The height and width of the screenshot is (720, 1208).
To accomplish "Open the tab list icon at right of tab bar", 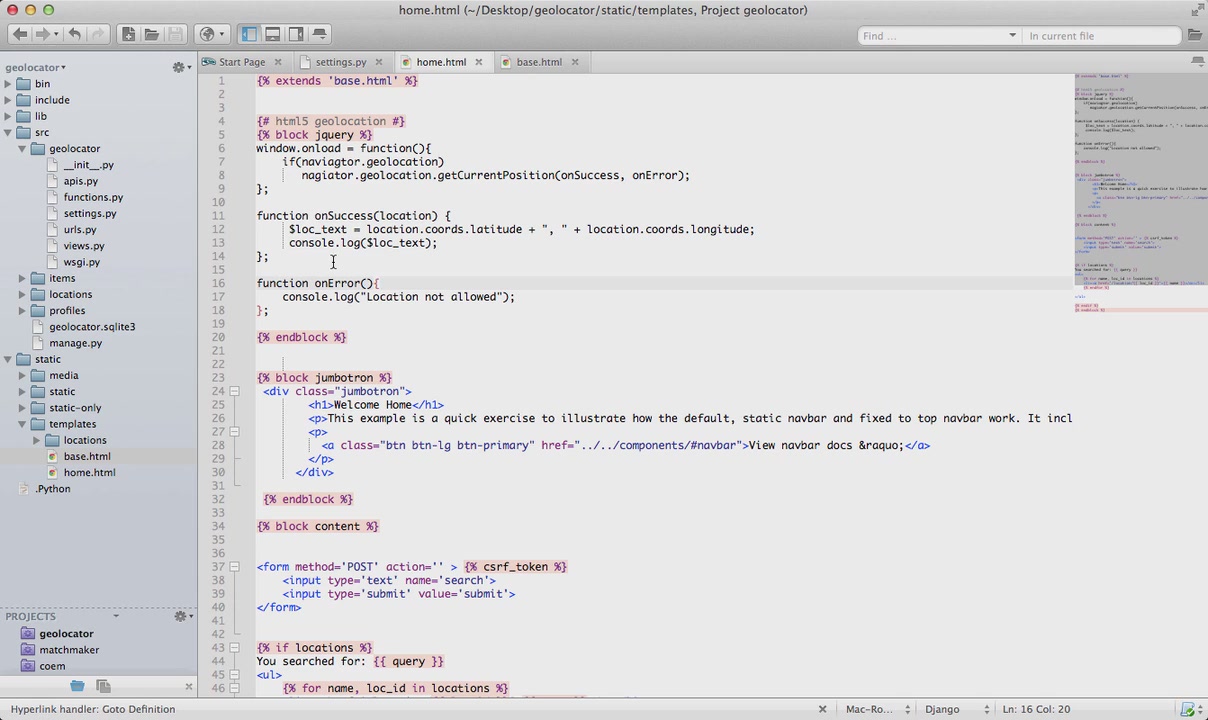I will (x=1198, y=62).
